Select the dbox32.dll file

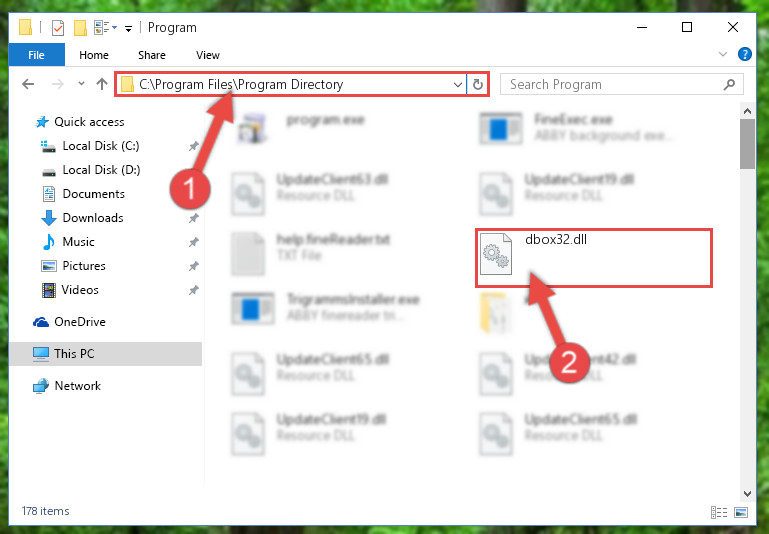[593, 258]
